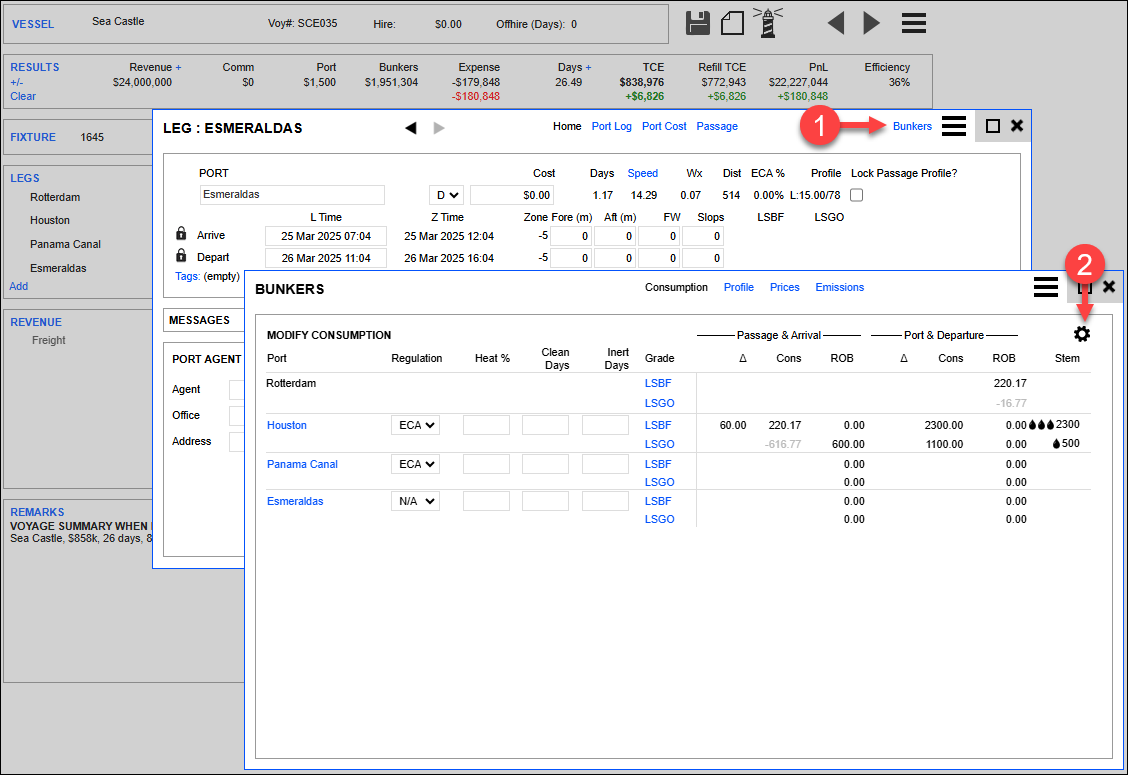Toggle the Arrive time lock icon

point(181,234)
